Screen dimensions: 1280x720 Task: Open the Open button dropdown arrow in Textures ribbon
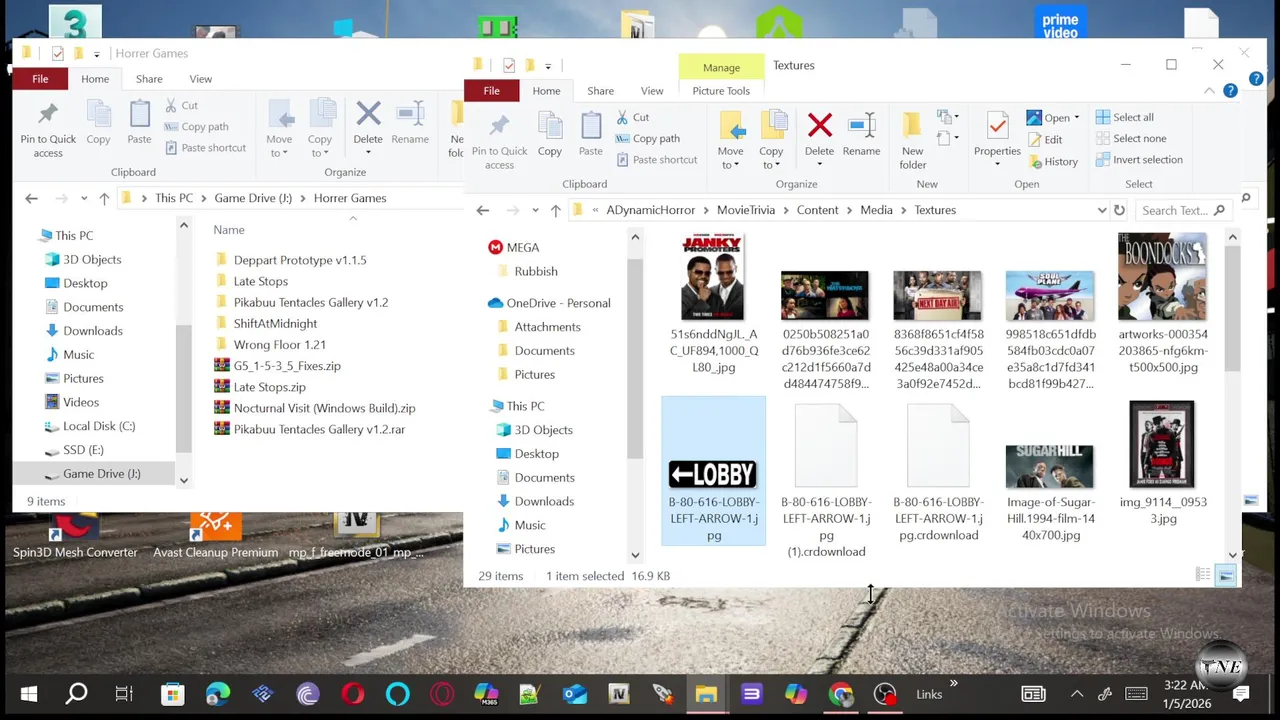coord(1076,118)
